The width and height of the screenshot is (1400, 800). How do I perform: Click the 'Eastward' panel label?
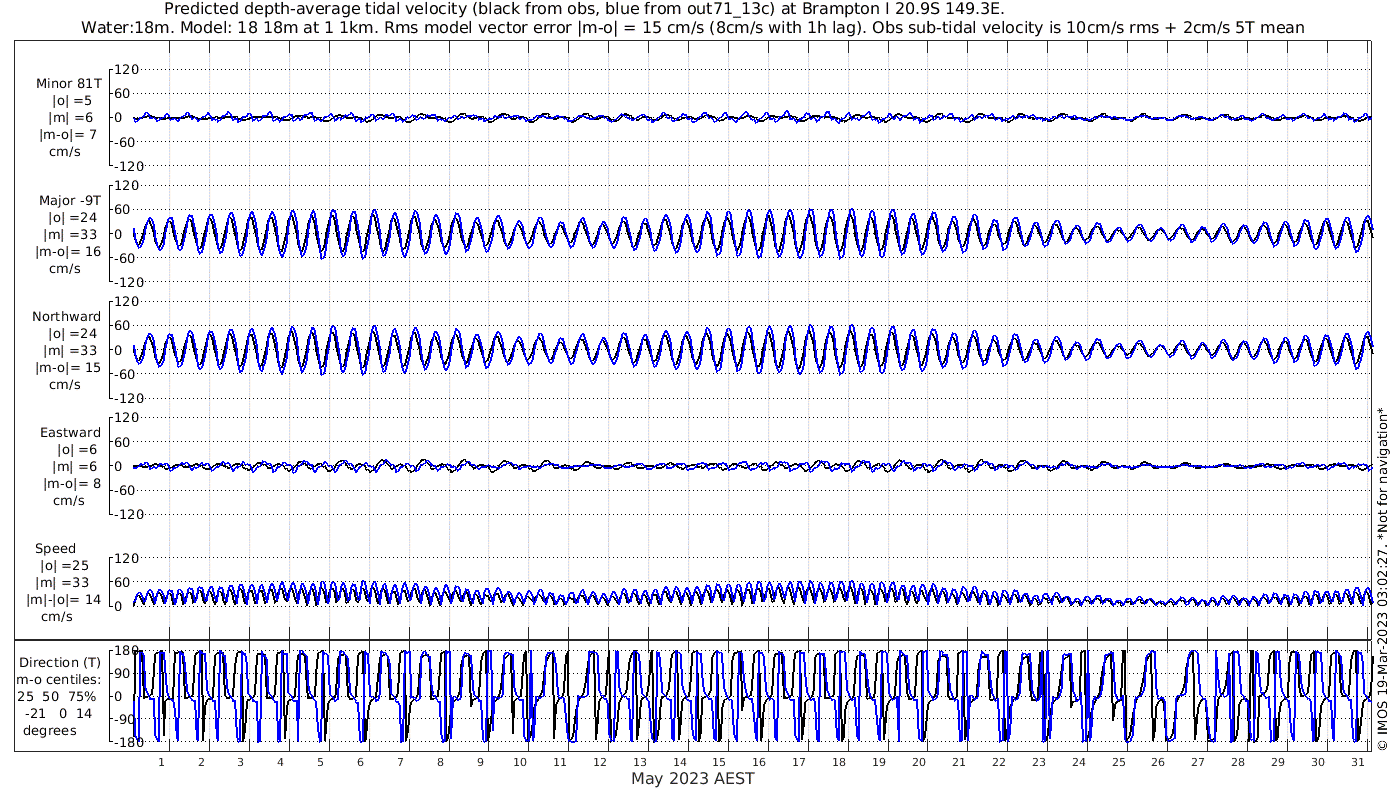click(70, 433)
